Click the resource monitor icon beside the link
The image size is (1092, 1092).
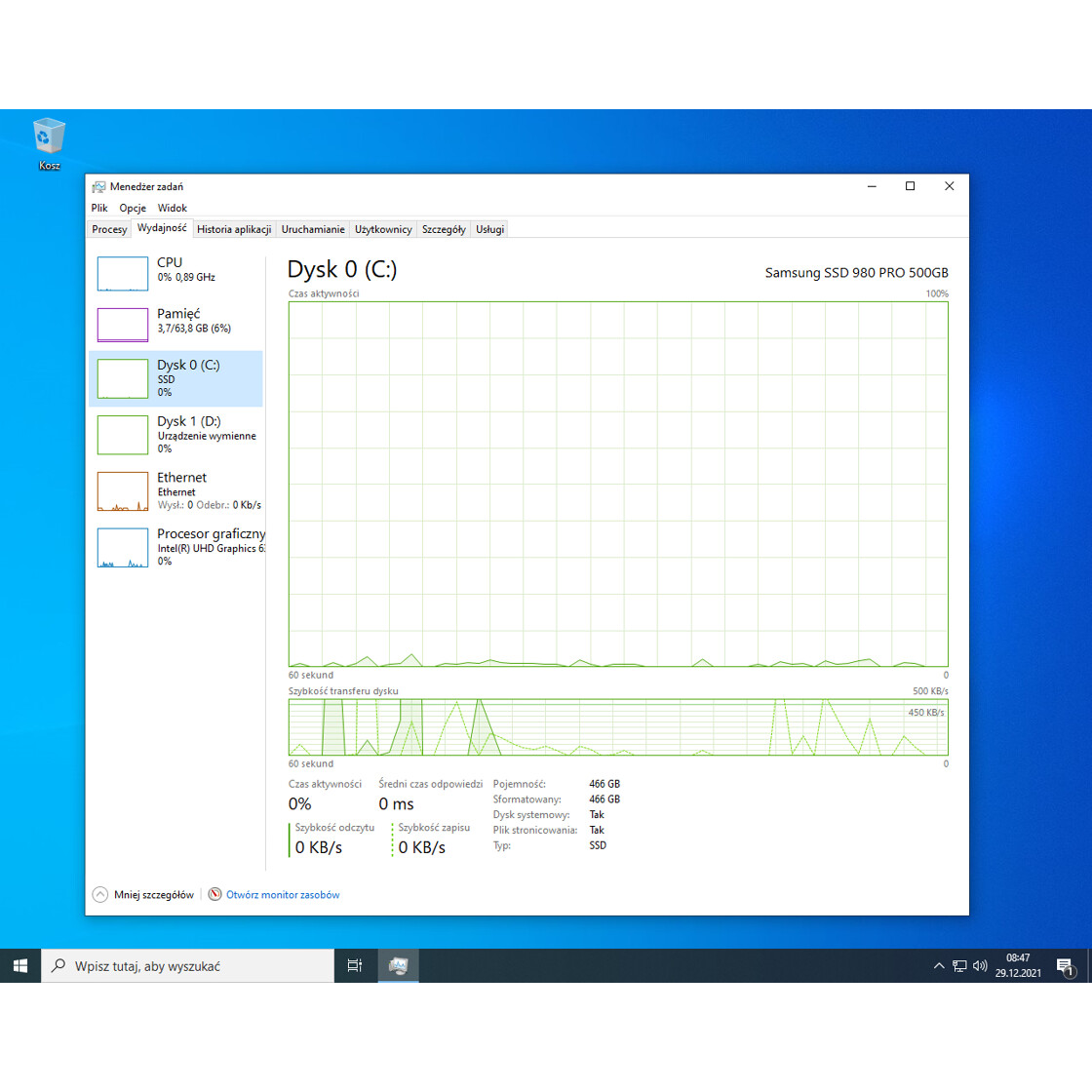(214, 894)
